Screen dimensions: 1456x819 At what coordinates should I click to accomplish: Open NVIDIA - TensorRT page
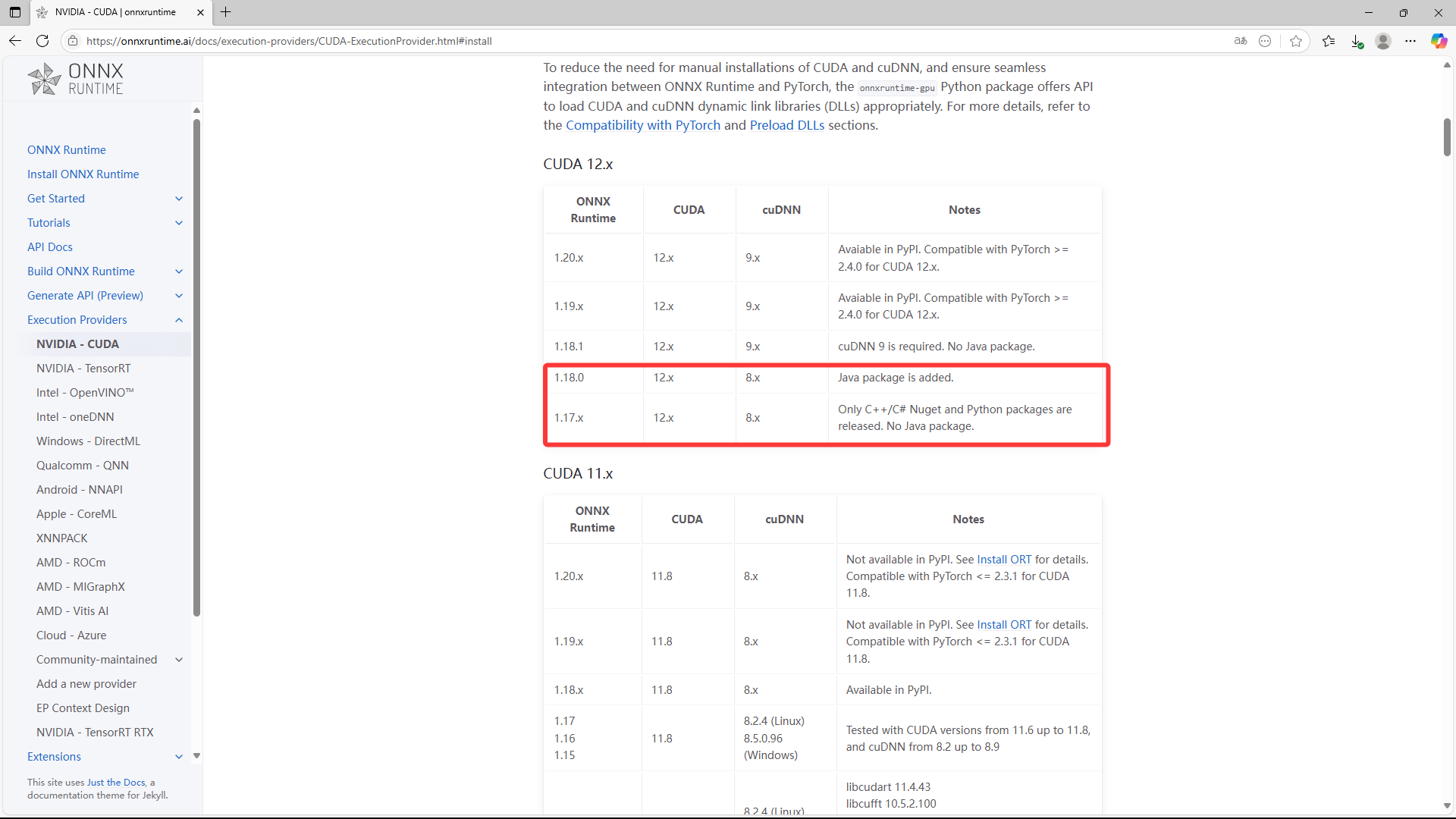point(83,369)
